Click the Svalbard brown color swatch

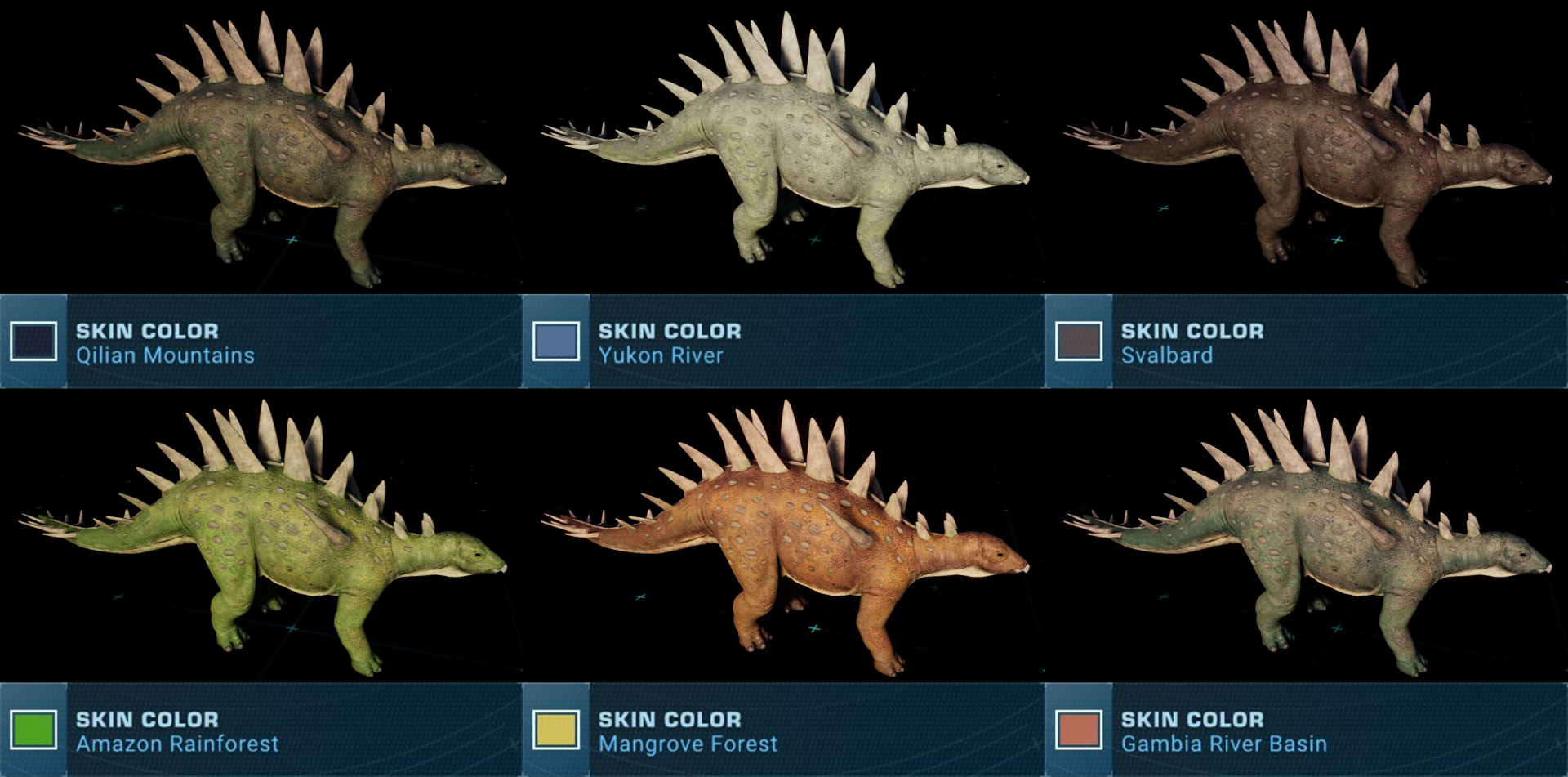tap(1079, 342)
